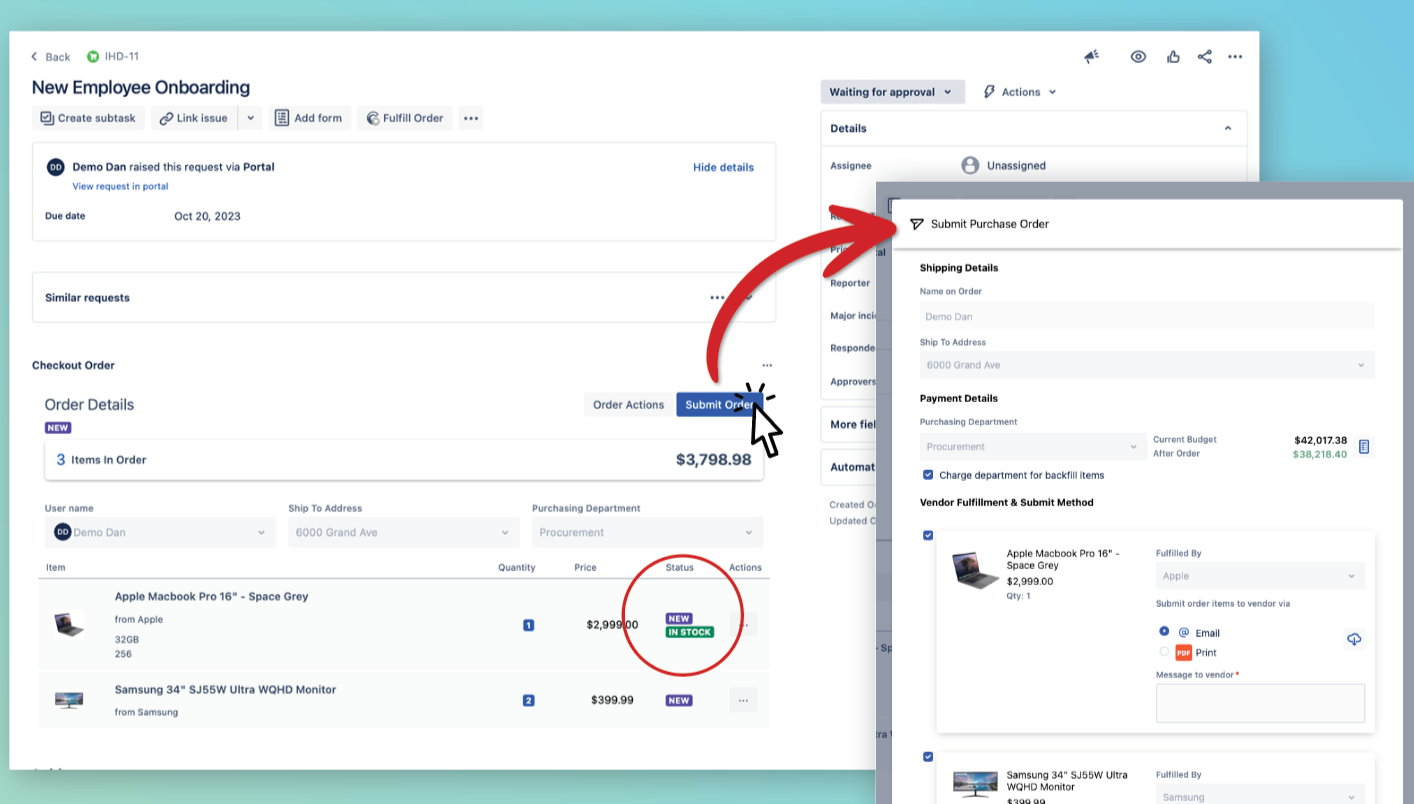
Task: Open the Purchasing Department dropdown under Order Details
Action: 647,532
